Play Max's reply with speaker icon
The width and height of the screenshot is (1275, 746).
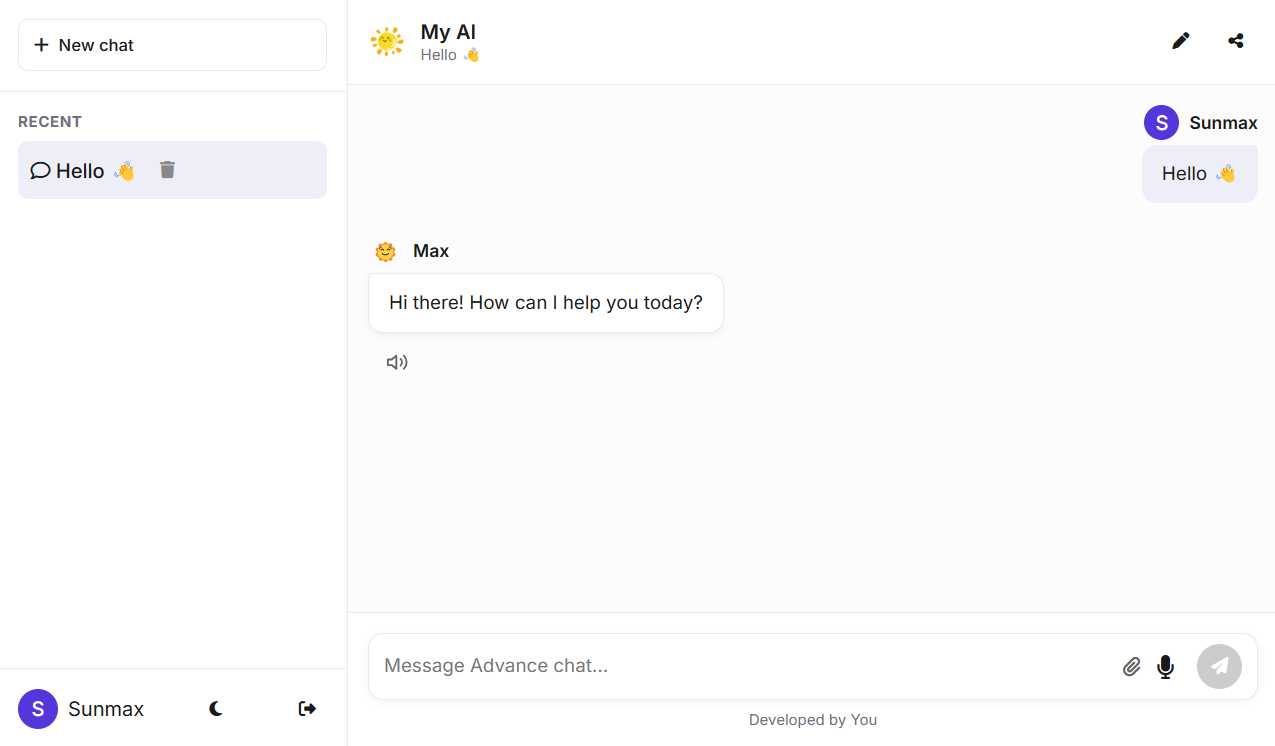[397, 362]
